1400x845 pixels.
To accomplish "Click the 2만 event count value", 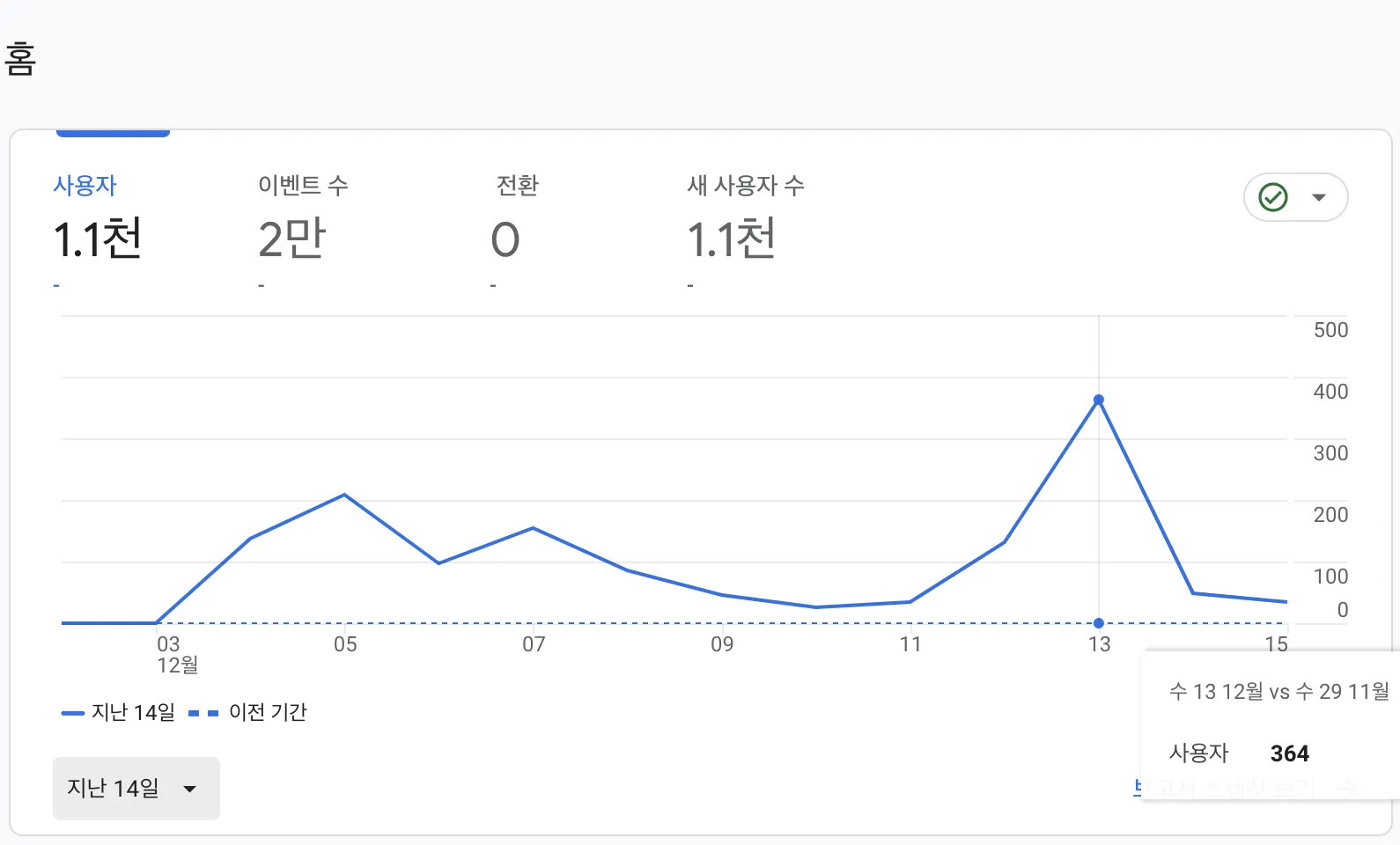I will coord(291,239).
